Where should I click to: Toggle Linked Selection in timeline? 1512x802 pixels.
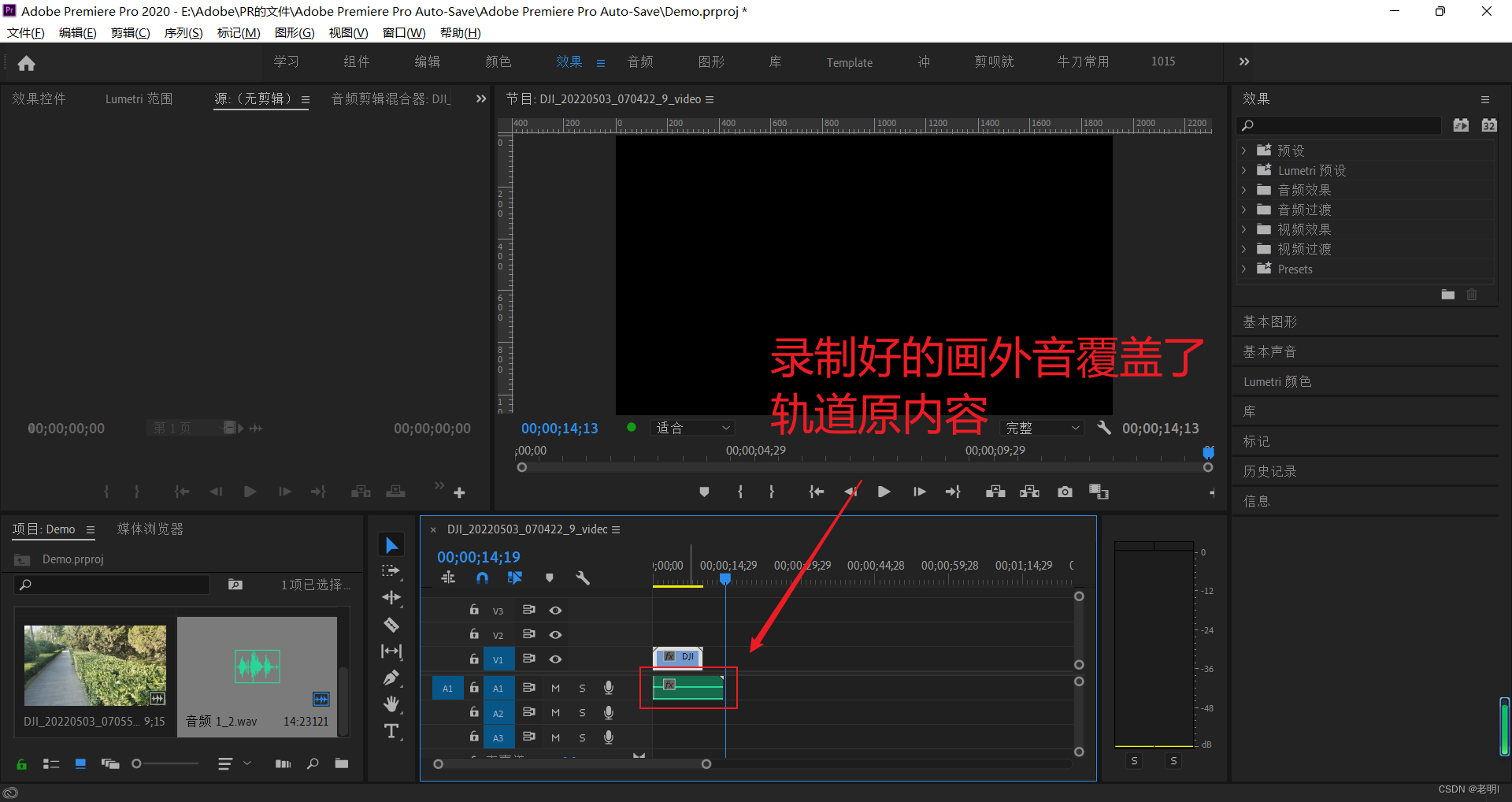515,578
